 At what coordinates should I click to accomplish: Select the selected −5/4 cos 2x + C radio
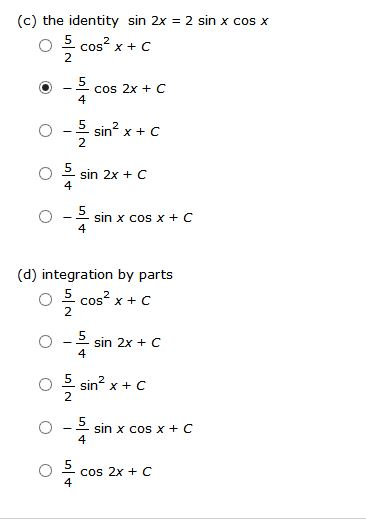(x=46, y=88)
